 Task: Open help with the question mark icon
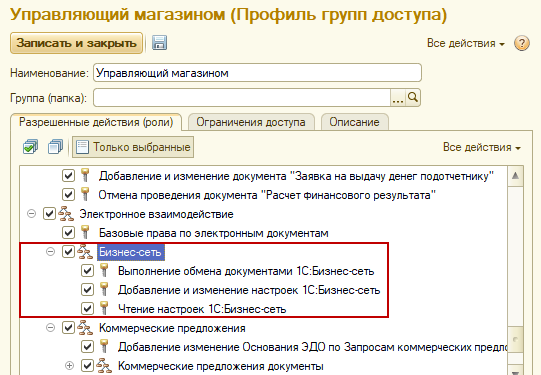coord(522,43)
